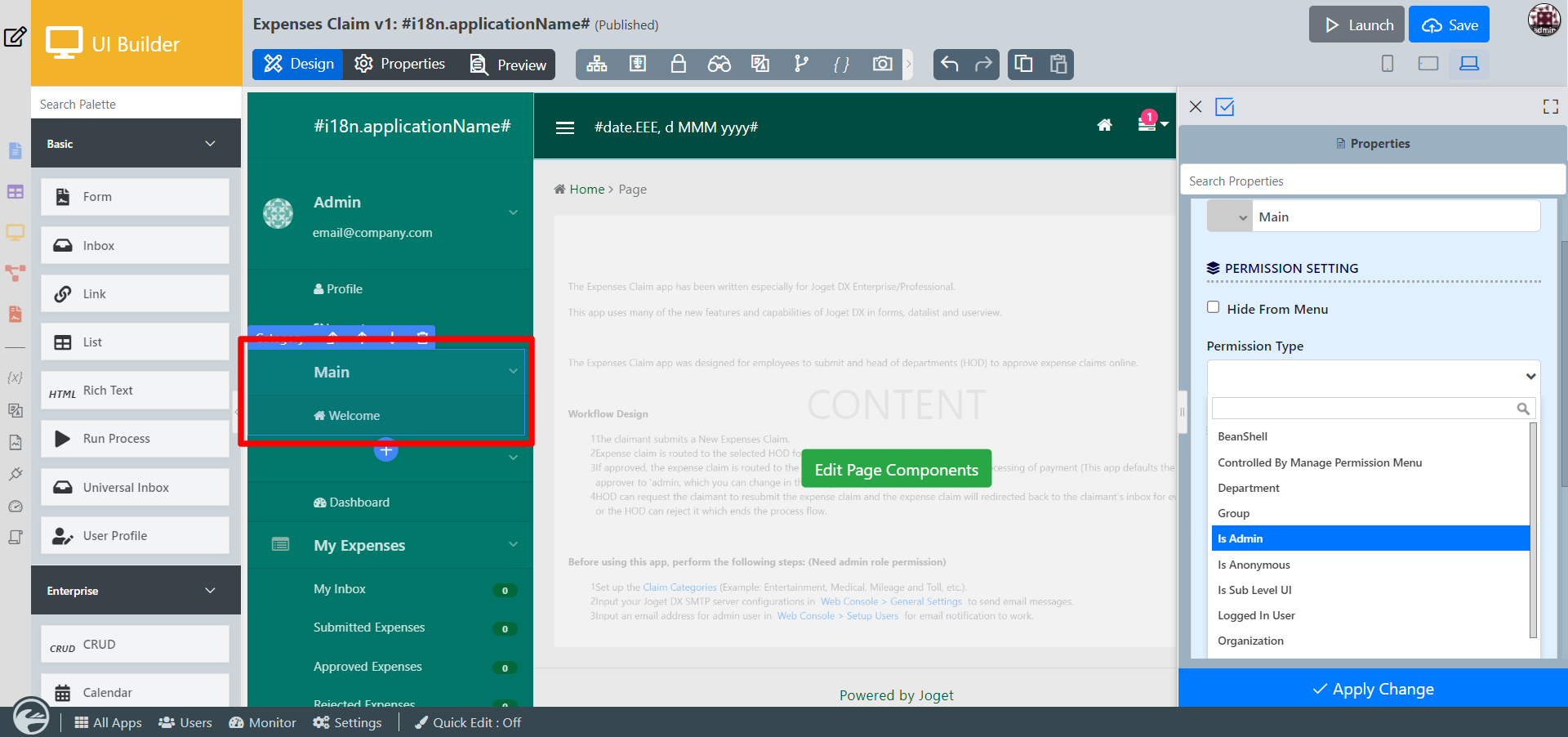The height and width of the screenshot is (737, 1568).
Task: Copy the selected element
Action: tap(1024, 64)
